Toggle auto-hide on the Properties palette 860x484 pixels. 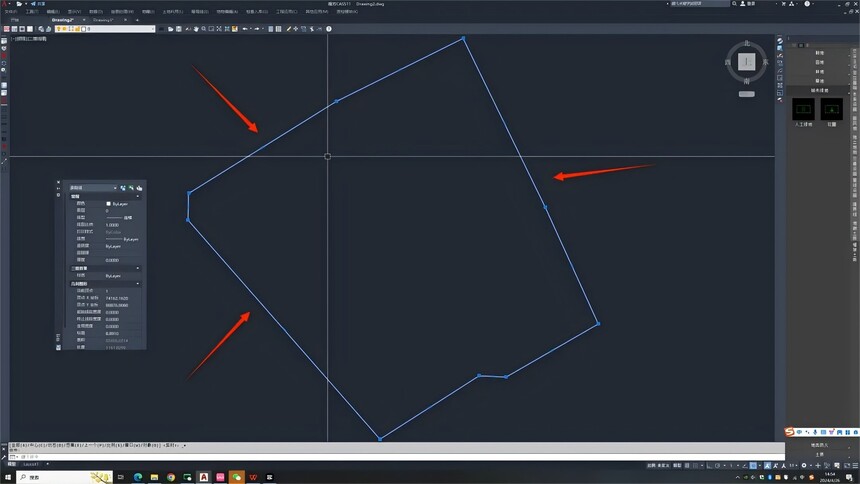point(59,188)
